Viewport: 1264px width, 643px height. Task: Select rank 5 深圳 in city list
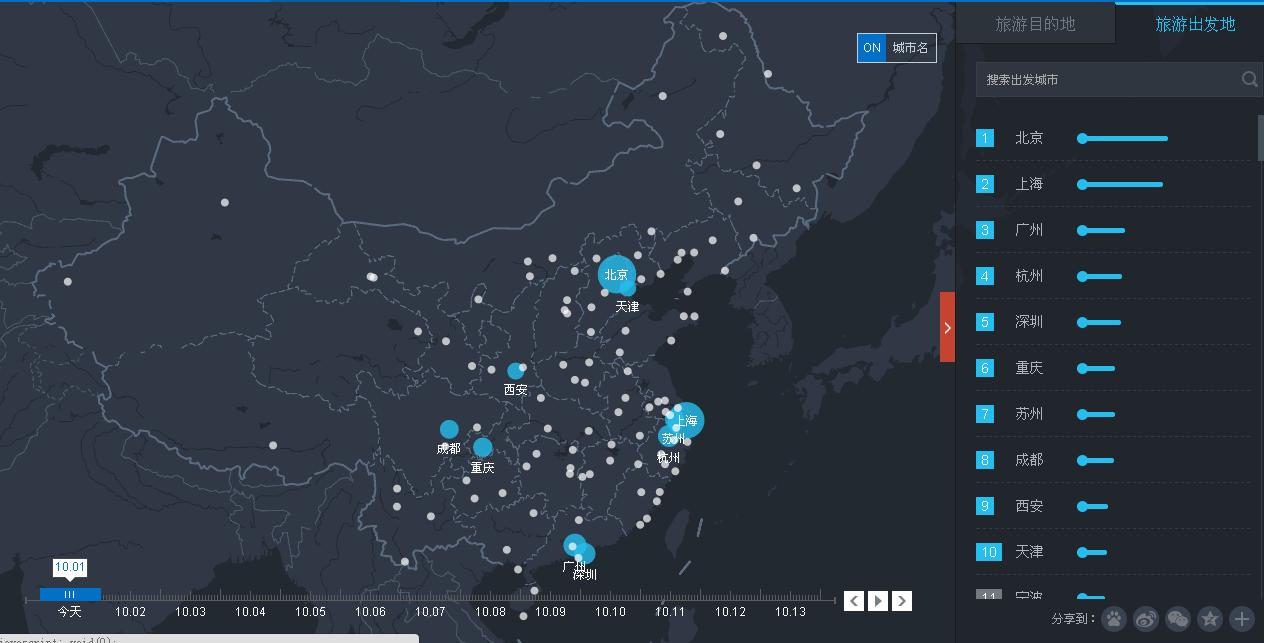[1113, 322]
